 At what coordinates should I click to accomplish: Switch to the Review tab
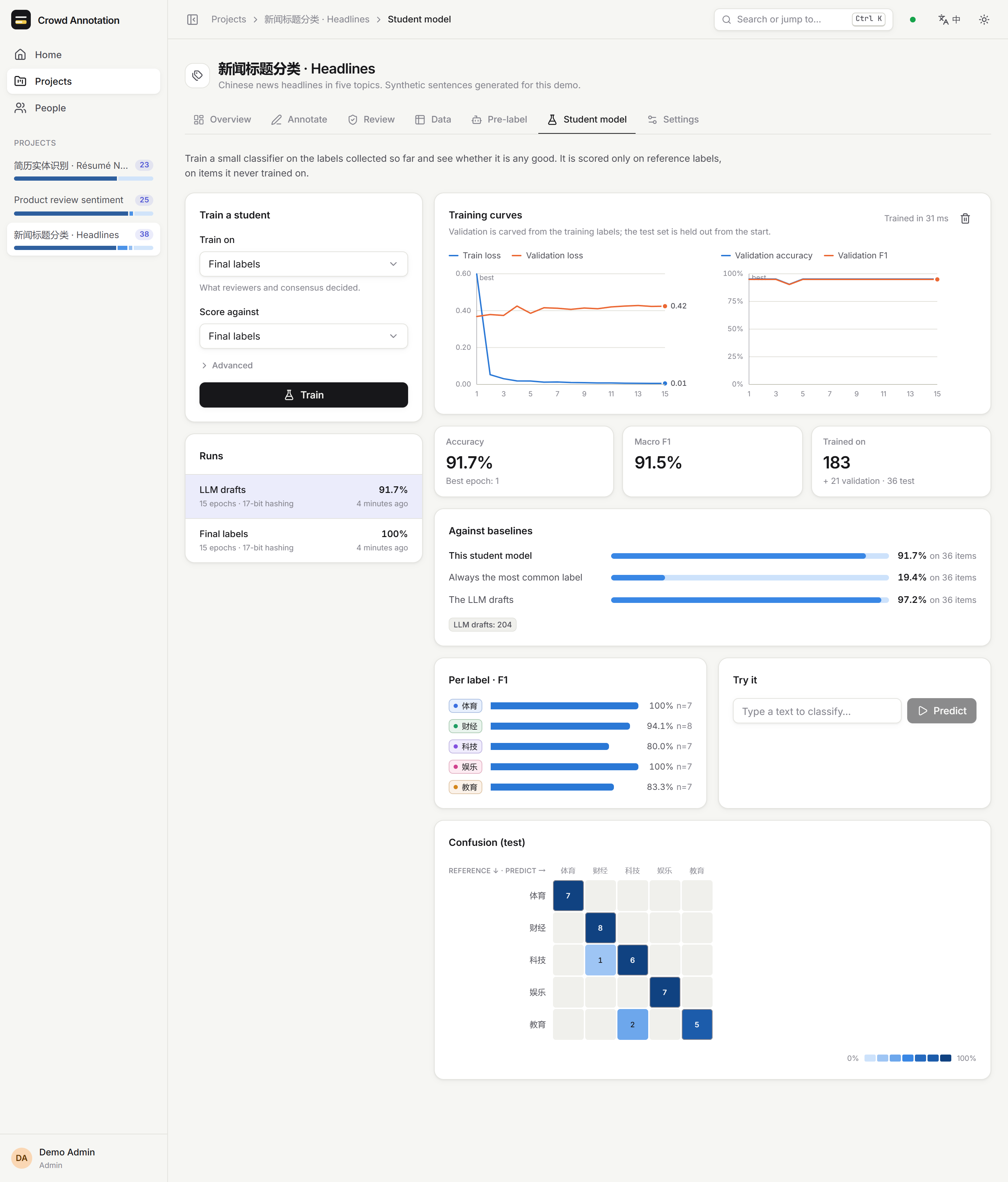click(371, 120)
